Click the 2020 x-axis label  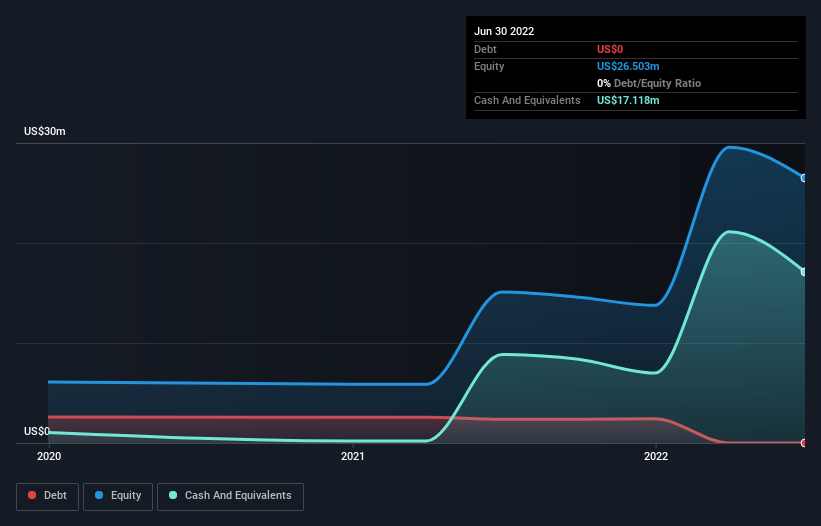49,456
